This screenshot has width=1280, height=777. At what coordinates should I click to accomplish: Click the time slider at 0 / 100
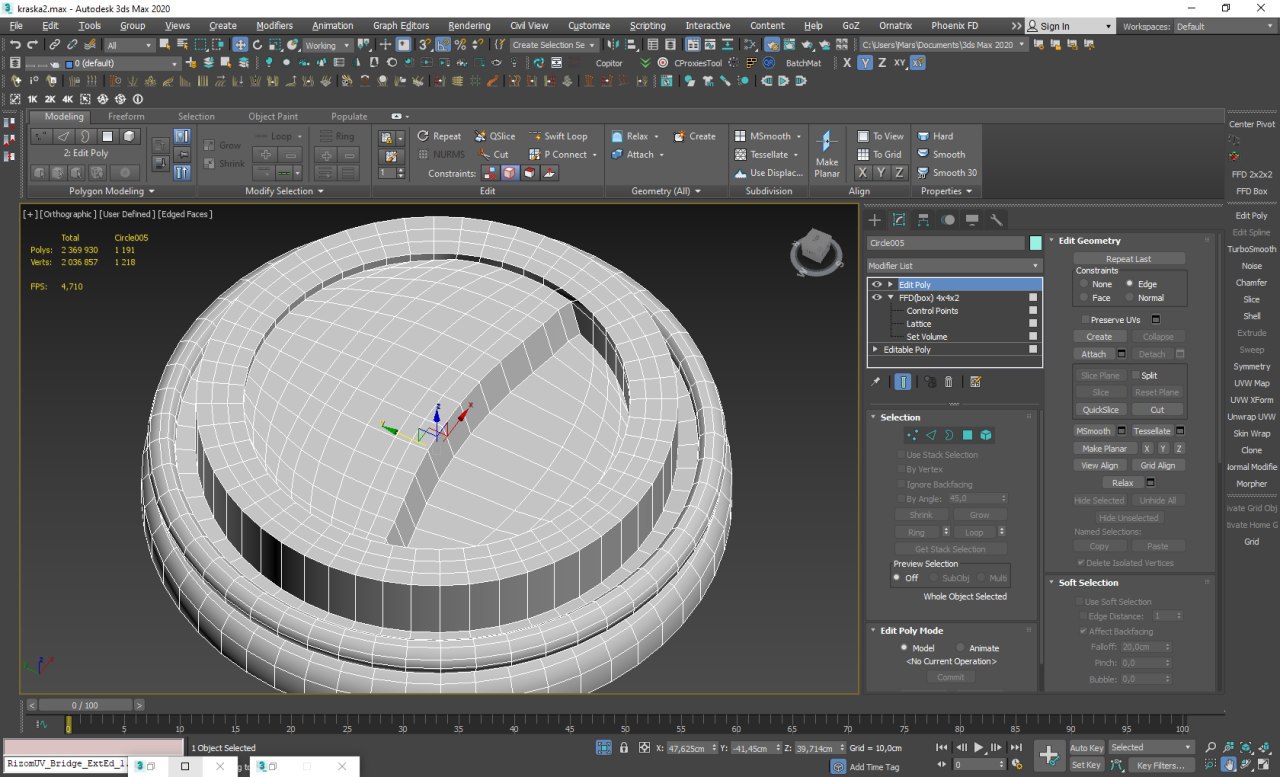pyautogui.click(x=85, y=705)
